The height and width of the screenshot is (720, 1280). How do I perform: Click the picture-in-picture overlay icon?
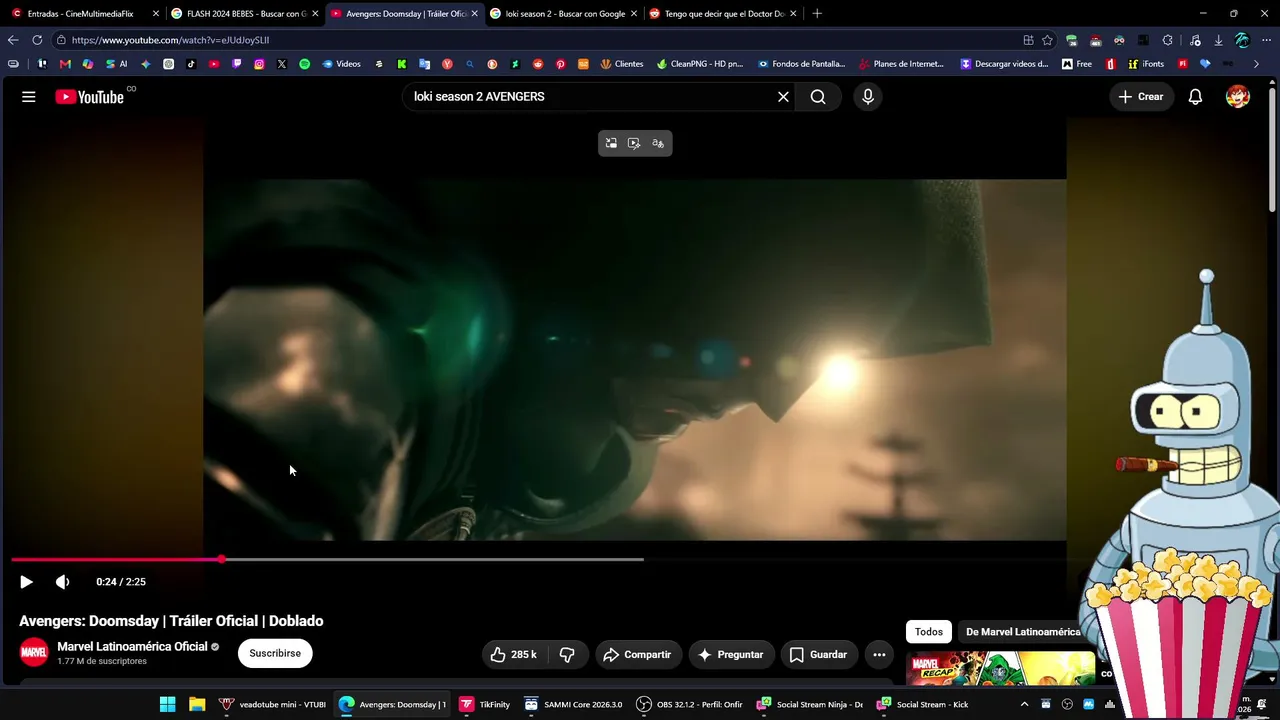[611, 143]
